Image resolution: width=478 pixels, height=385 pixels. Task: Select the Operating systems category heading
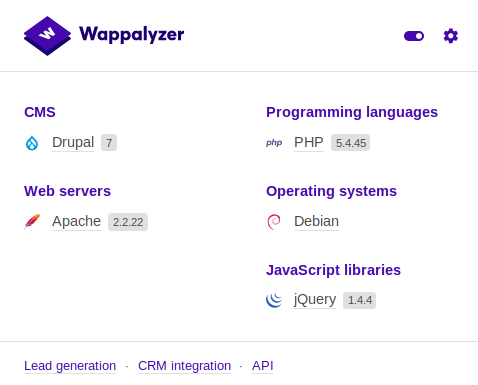tap(331, 191)
